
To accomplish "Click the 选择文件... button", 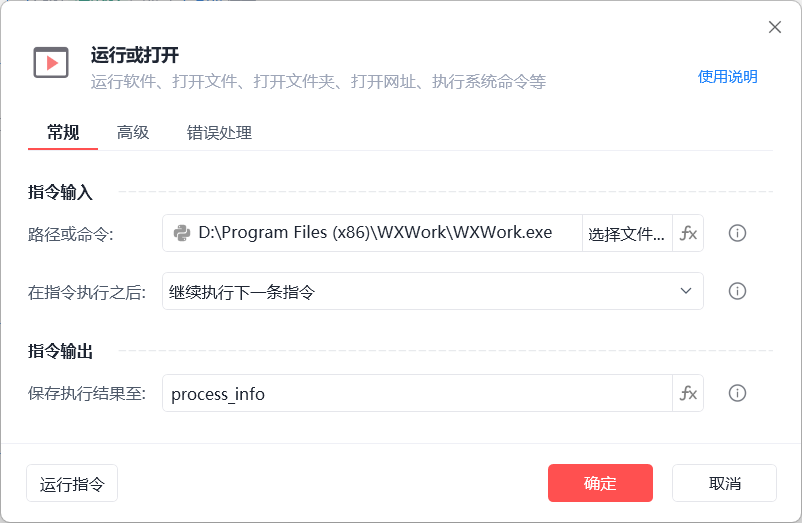I will click(627, 233).
